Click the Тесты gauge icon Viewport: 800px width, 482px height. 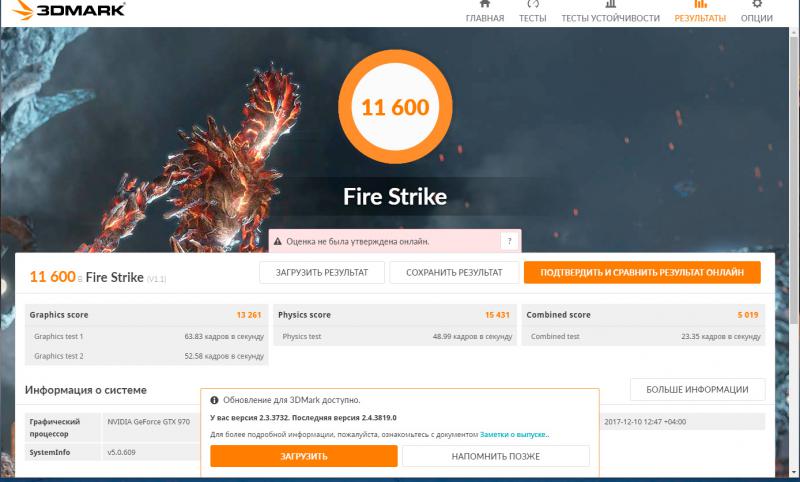[533, 5]
